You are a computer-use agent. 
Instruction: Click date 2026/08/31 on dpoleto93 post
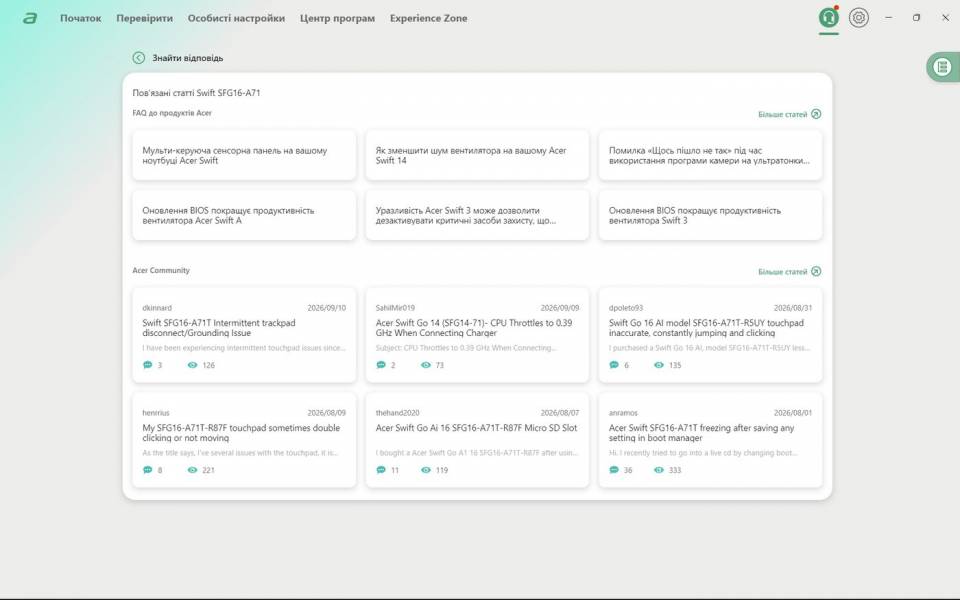click(793, 308)
